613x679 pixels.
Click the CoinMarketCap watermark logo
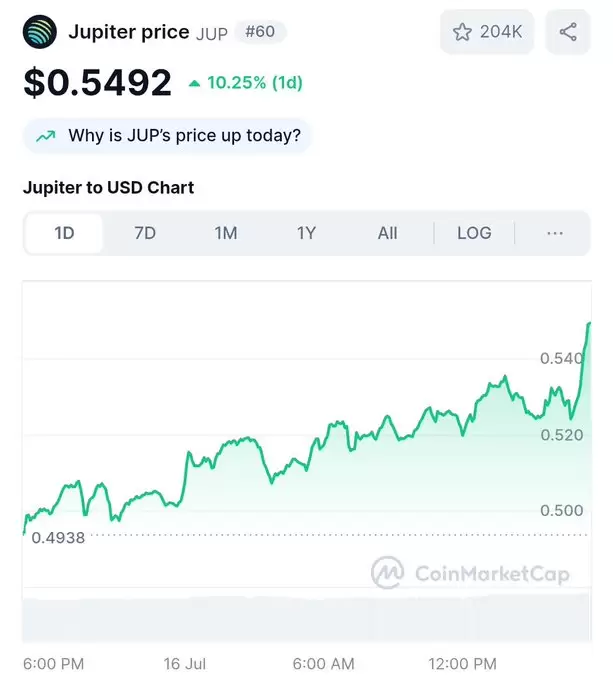[470, 573]
